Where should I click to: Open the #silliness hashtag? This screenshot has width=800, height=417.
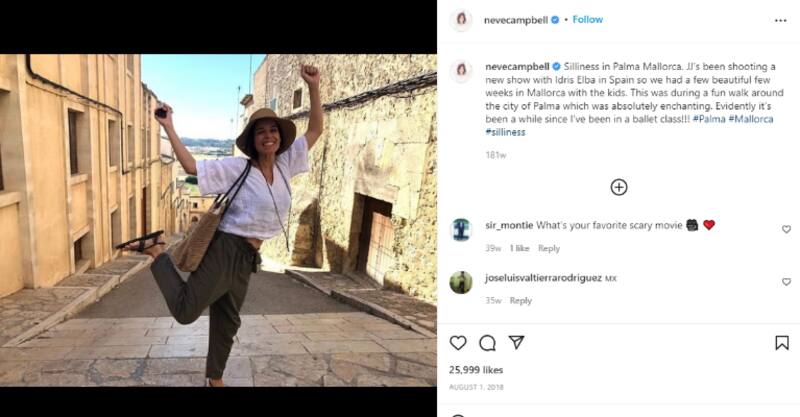pyautogui.click(x=508, y=132)
